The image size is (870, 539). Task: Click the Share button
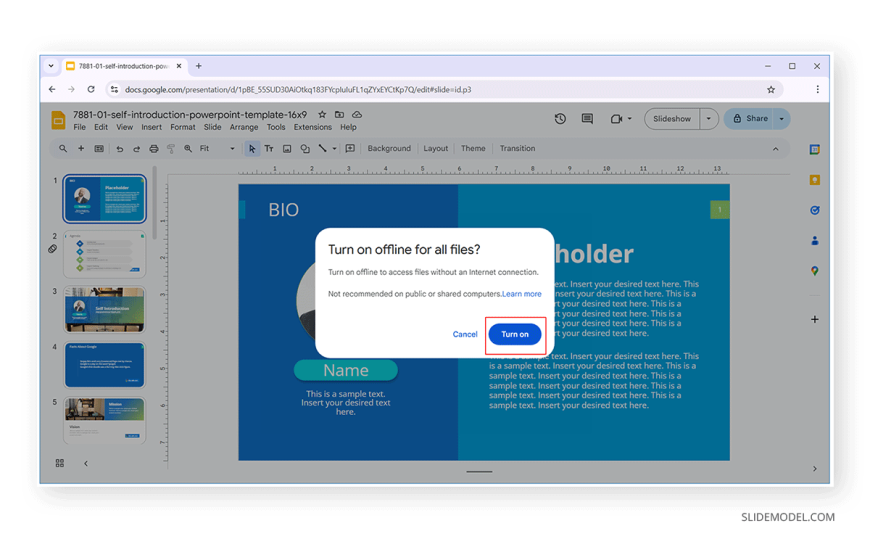750,119
